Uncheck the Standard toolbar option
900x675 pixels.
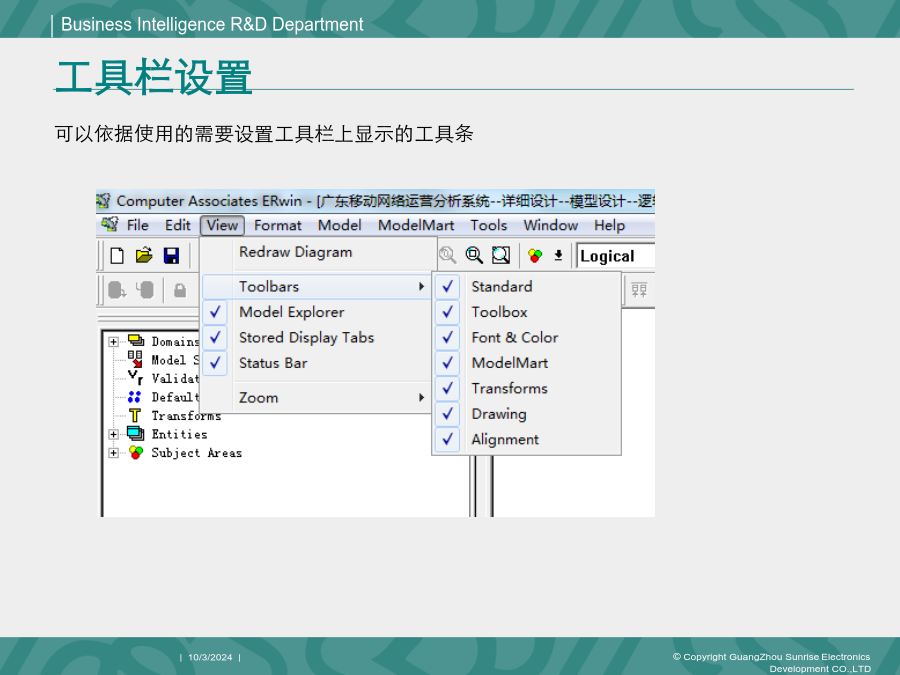point(526,286)
